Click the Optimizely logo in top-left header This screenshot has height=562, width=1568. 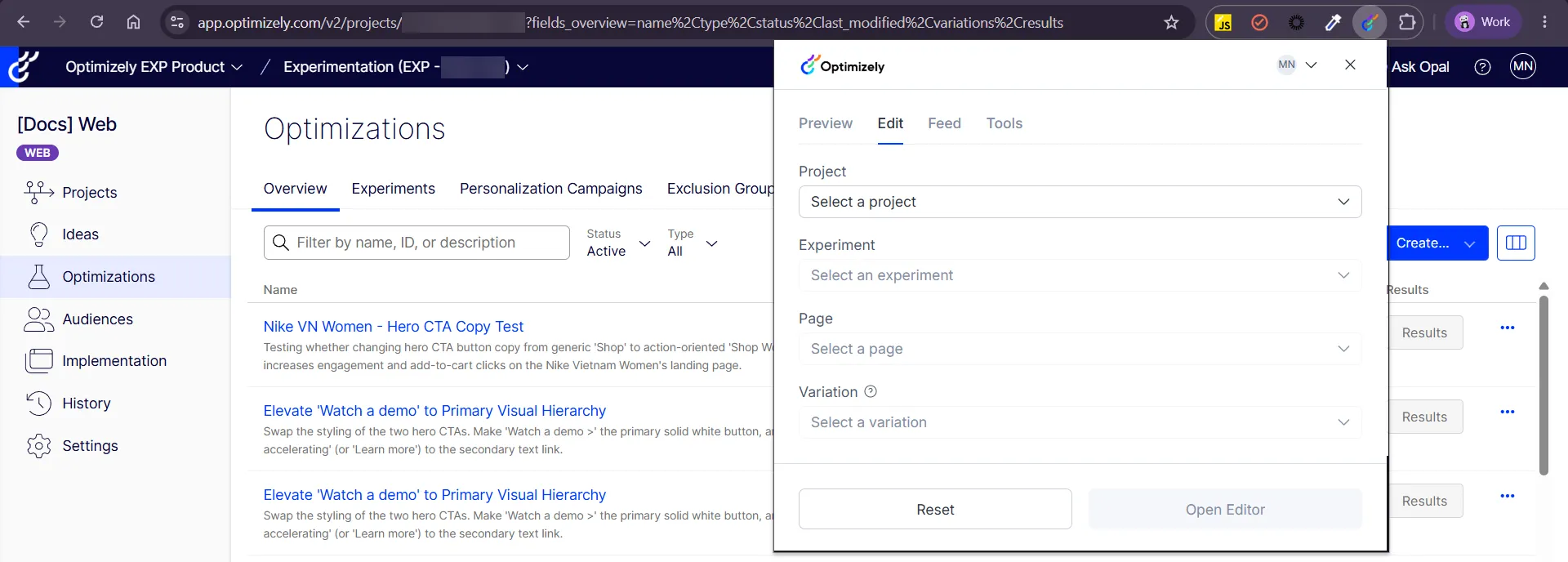24,67
